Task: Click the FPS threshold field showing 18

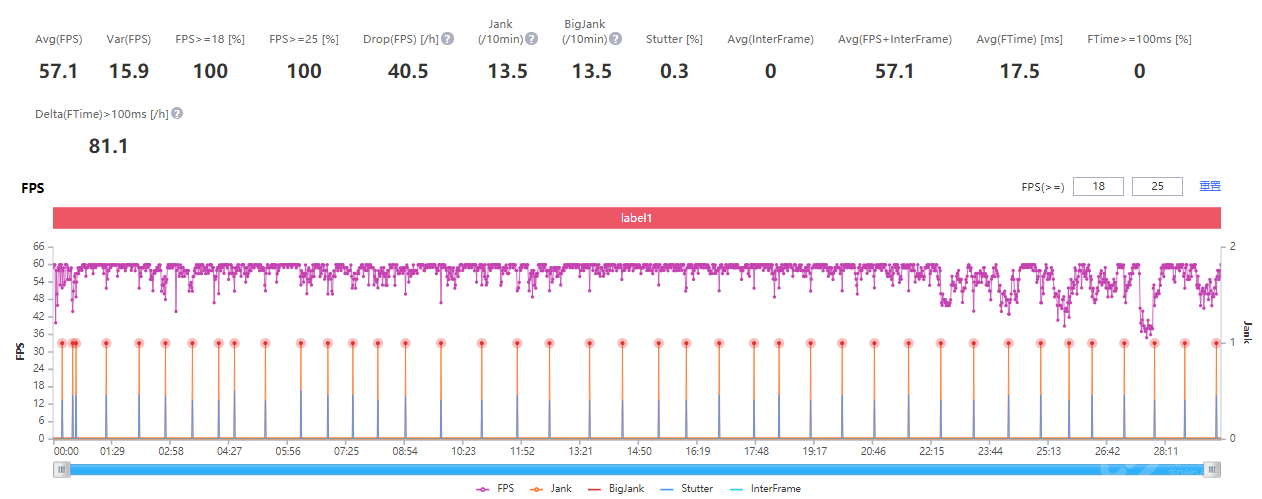Action: 1098,186
